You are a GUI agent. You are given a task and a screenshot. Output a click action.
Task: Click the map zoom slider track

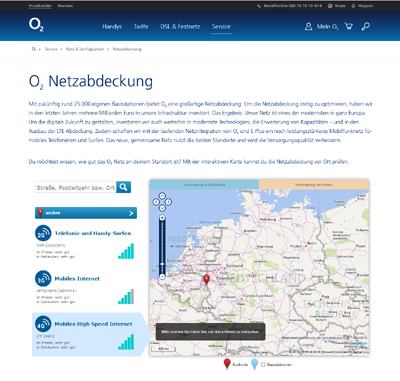[162, 247]
